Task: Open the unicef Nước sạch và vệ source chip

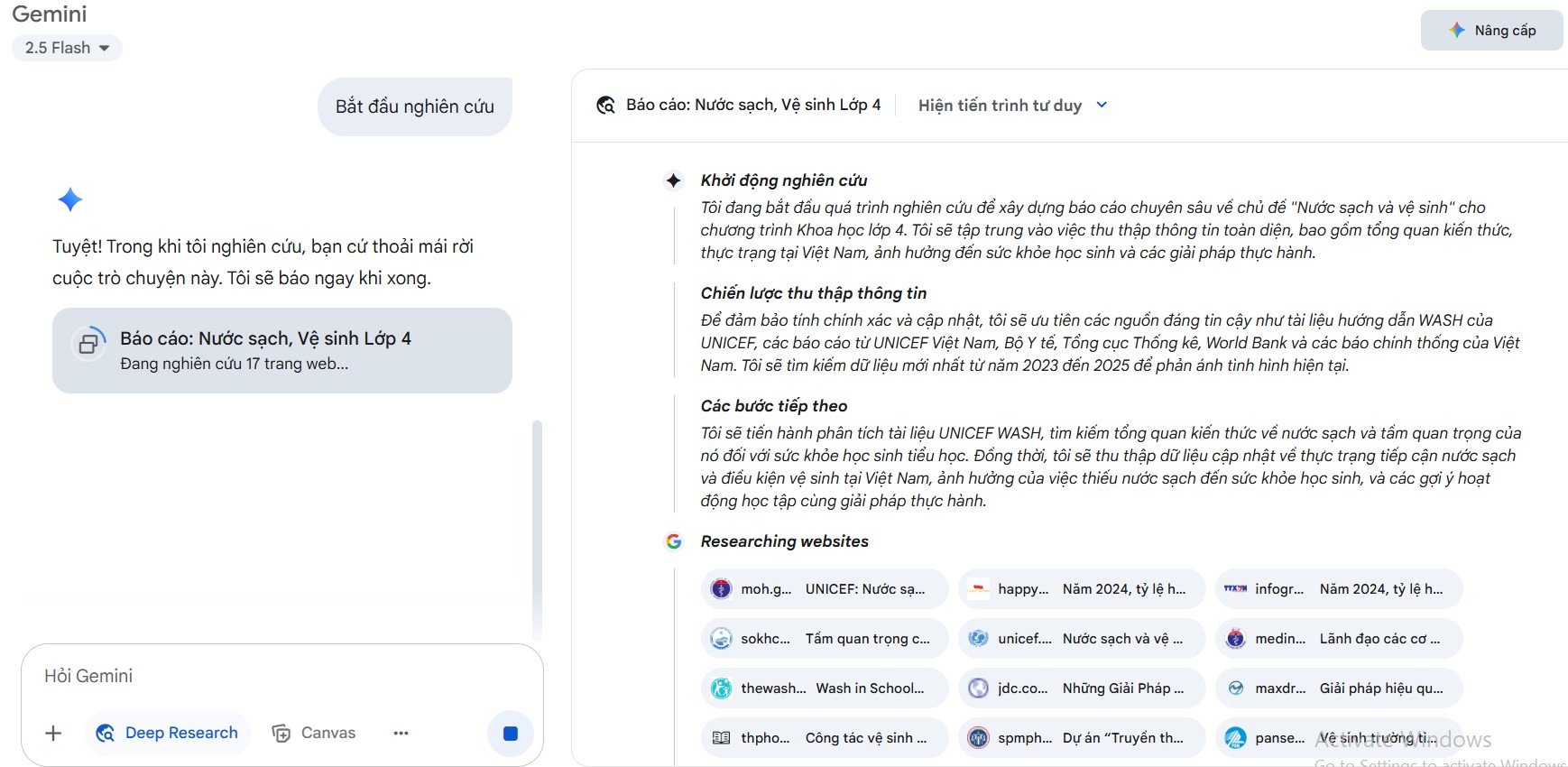Action: pos(1081,639)
